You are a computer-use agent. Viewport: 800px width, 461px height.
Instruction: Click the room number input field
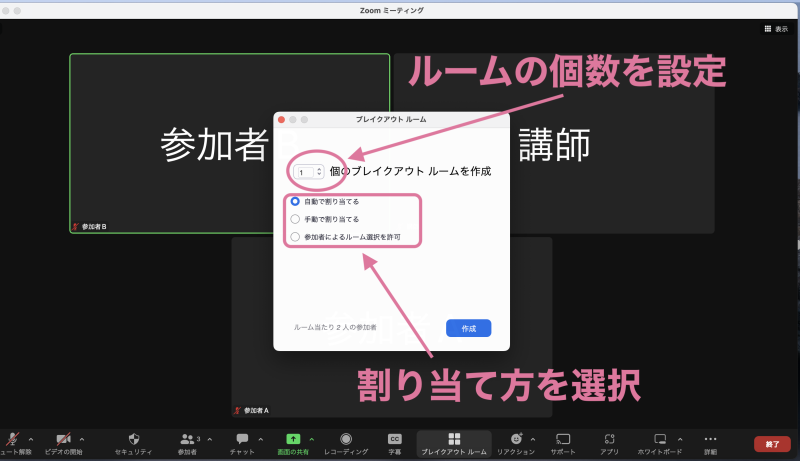click(306, 172)
